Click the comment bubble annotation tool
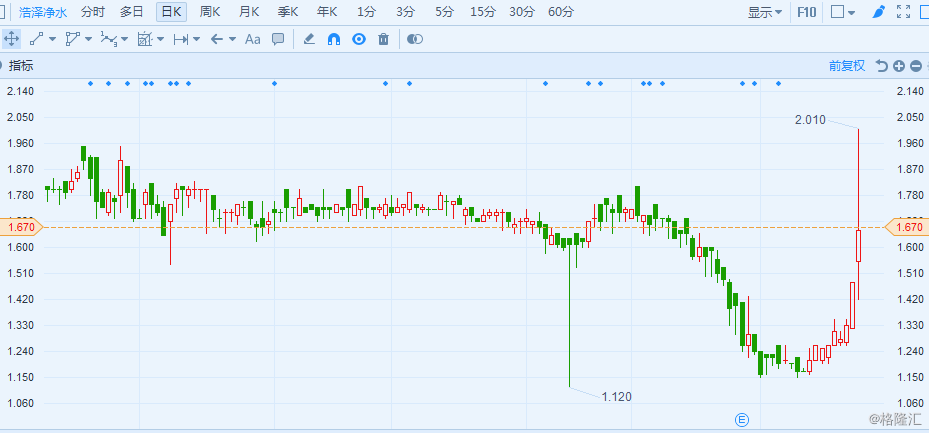 (278, 39)
